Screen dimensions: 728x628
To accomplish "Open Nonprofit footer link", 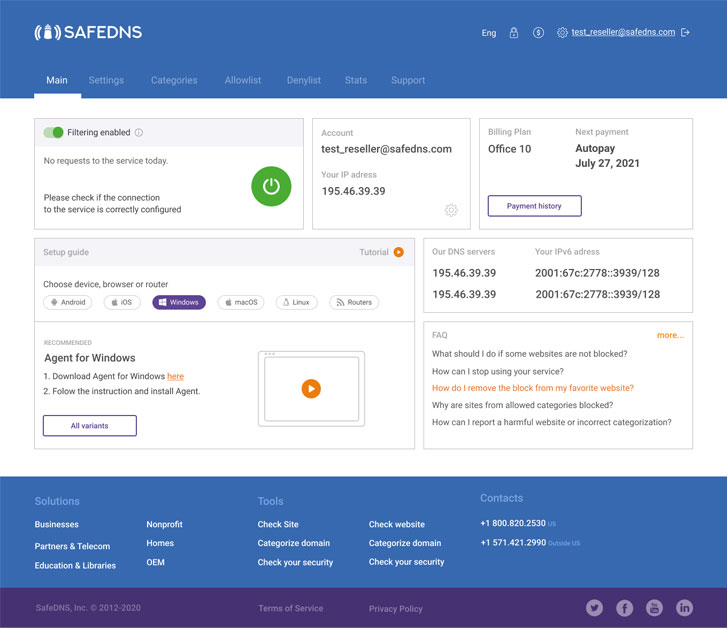I will [164, 524].
